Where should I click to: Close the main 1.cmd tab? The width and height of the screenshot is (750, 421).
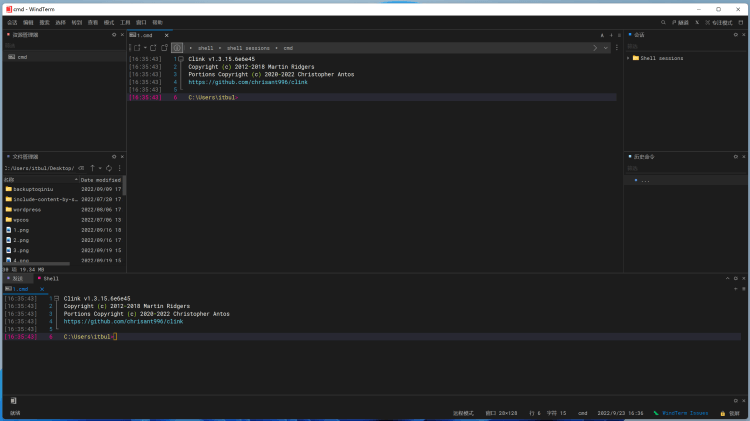pos(166,35)
